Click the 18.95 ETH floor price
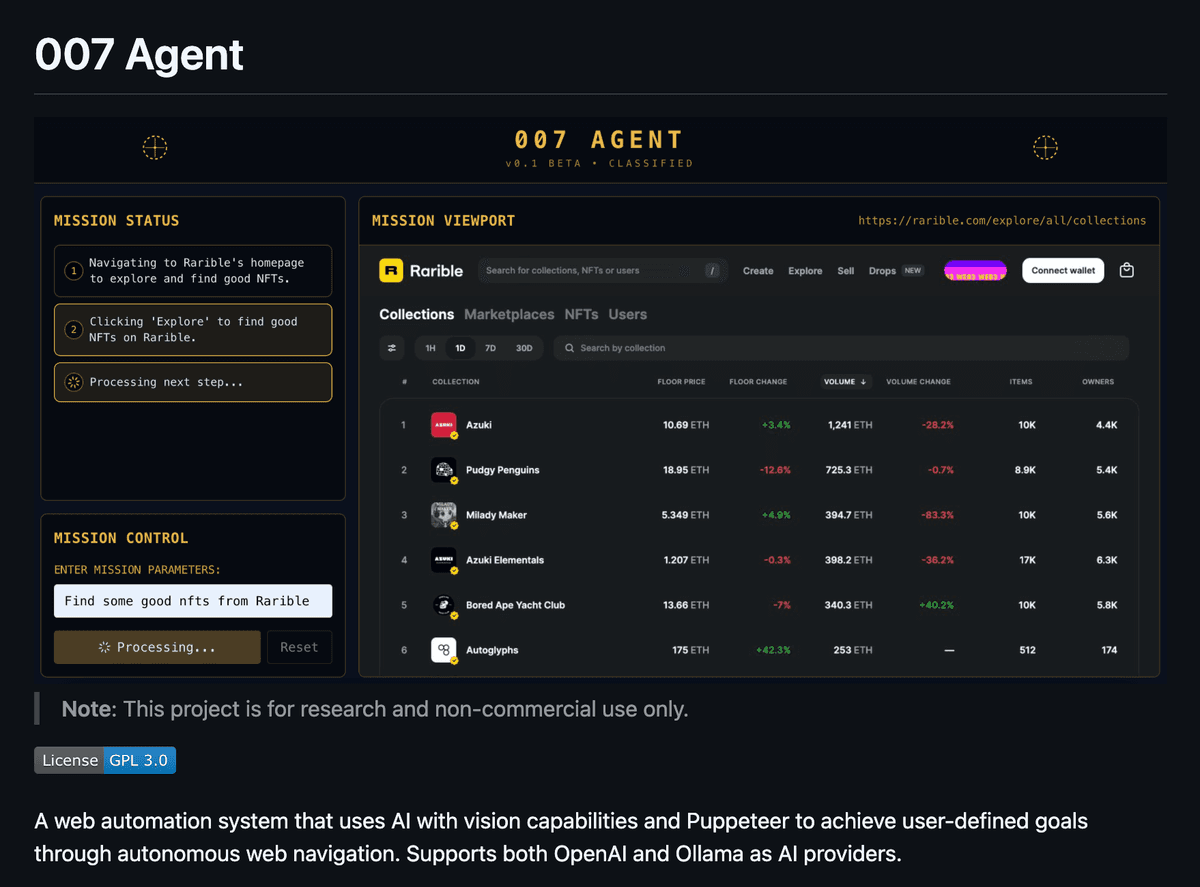Screen dimensions: 1200x887 click(x=686, y=470)
